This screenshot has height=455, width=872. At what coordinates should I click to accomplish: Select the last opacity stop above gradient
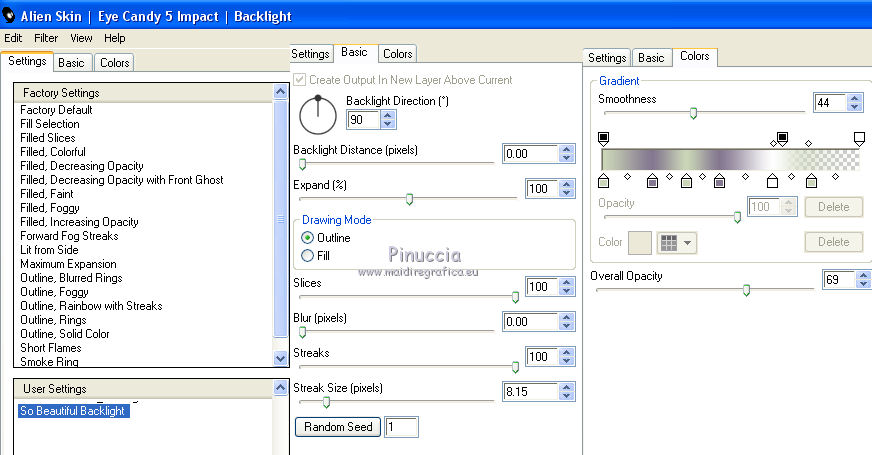tap(859, 139)
